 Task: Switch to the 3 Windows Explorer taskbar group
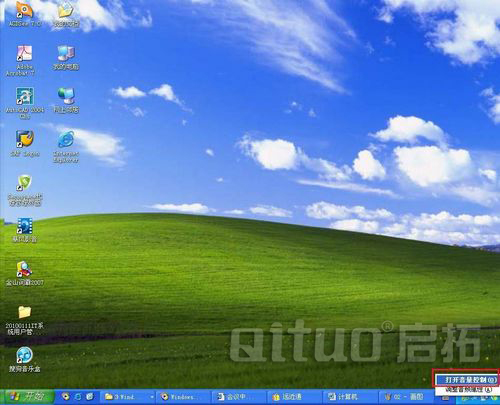pos(128,397)
